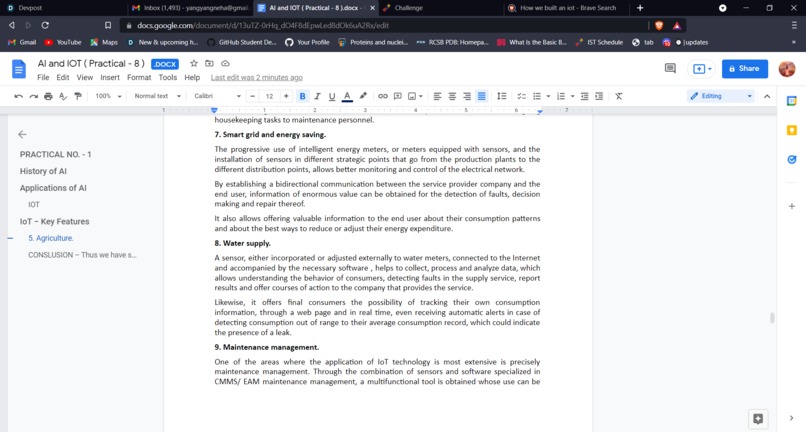This screenshot has width=806, height=432.
Task: Open Last edit was 2 minutes ago link
Action: coord(257,78)
